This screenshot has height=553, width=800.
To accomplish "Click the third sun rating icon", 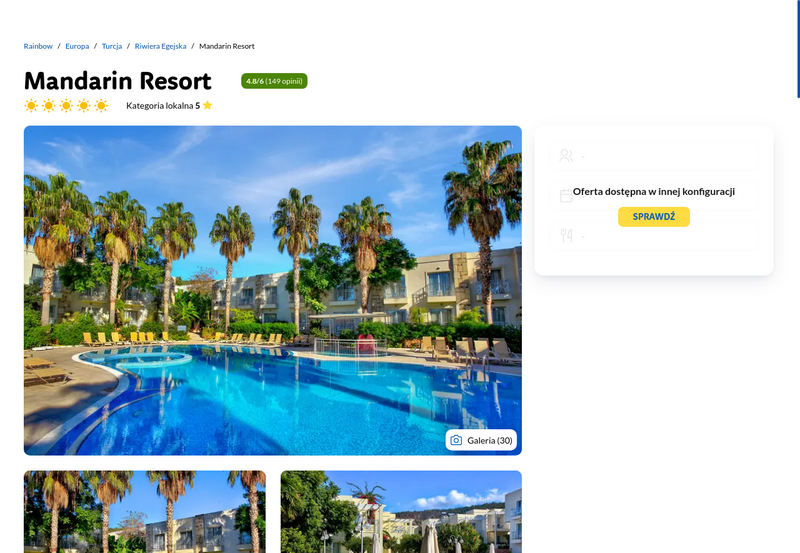I will click(x=66, y=106).
